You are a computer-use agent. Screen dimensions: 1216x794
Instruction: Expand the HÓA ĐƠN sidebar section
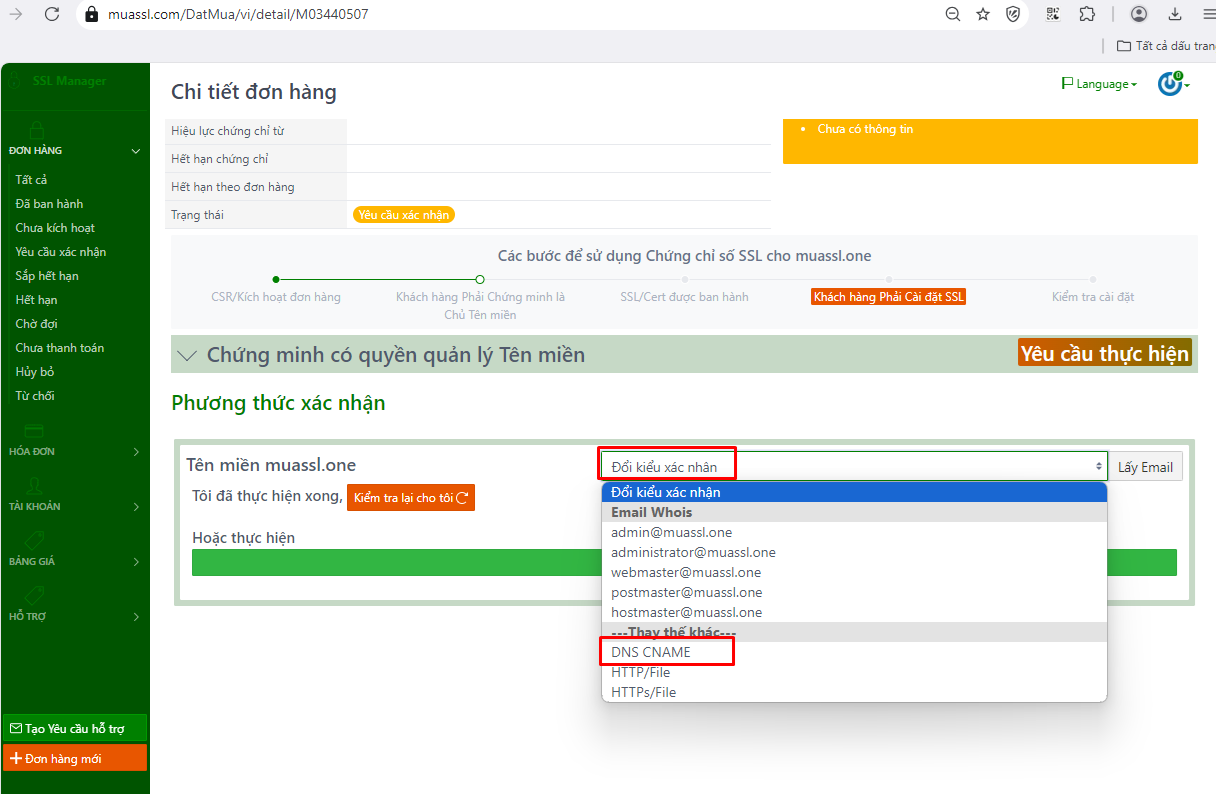tap(74, 452)
